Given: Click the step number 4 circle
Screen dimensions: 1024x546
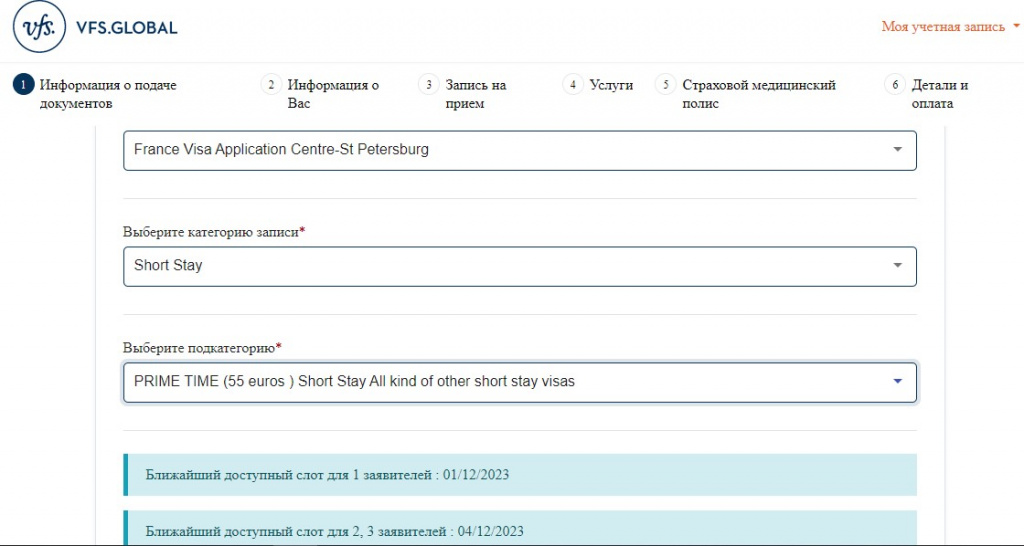Looking at the screenshot, I should coord(573,85).
